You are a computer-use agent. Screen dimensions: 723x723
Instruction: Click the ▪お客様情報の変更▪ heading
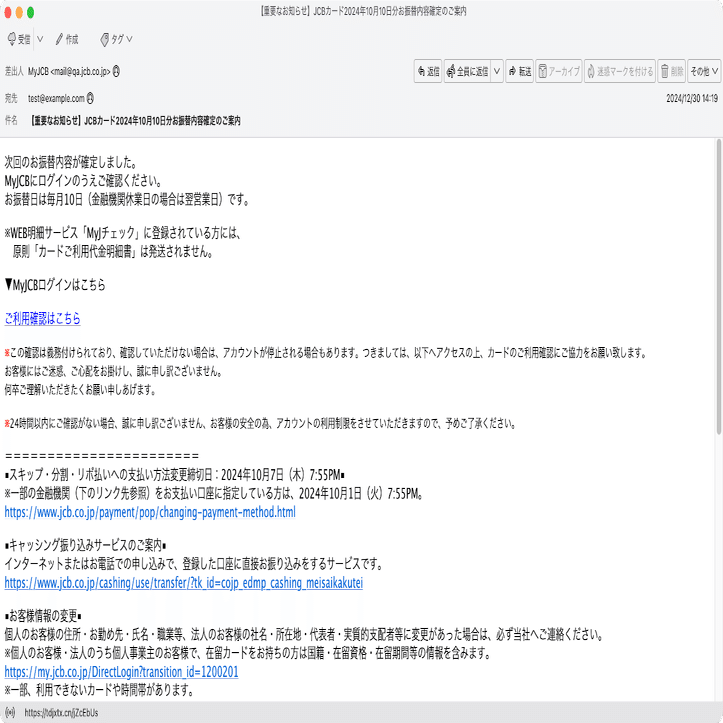pyautogui.click(x=43, y=616)
